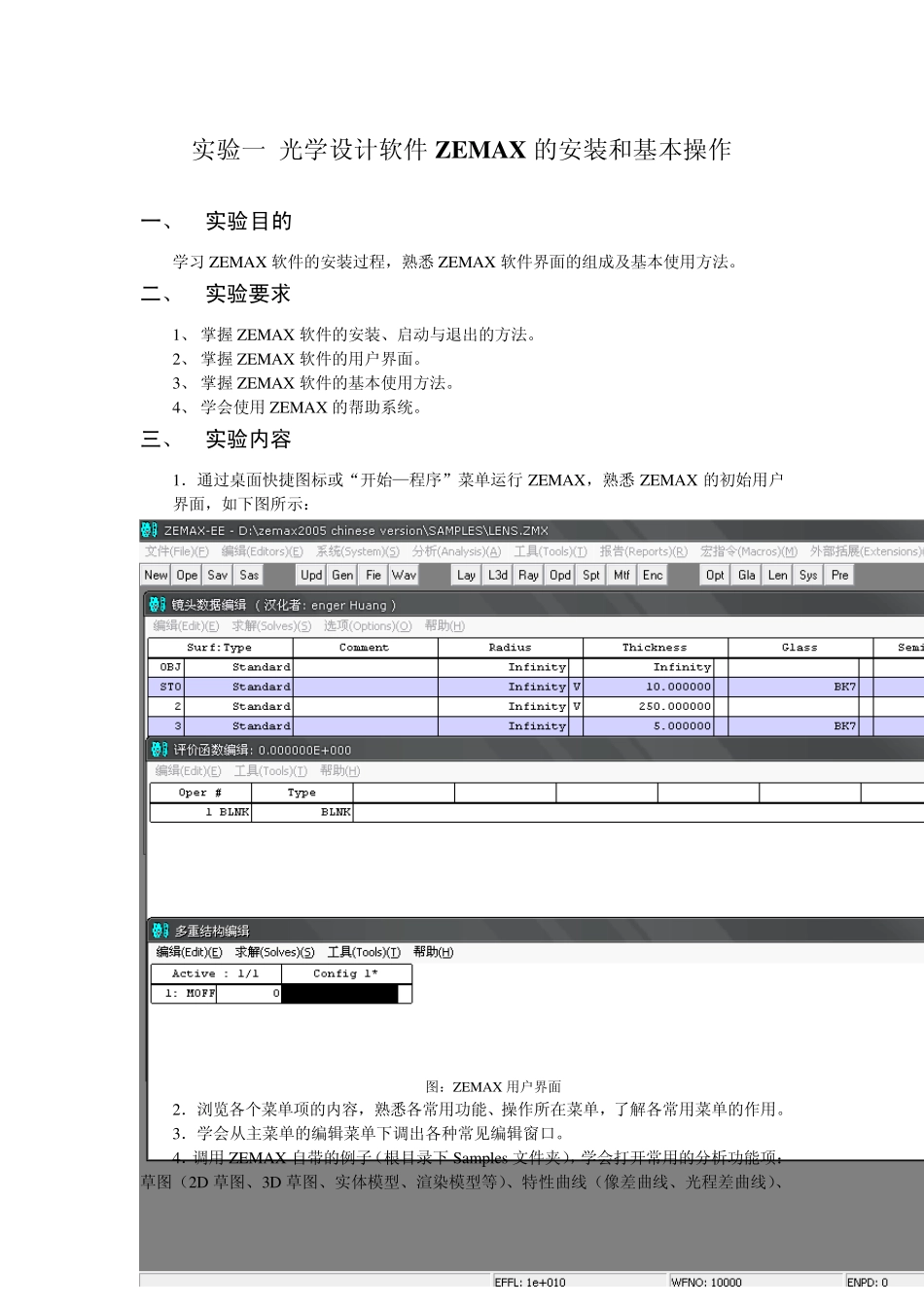Open the 编辑(Editors) main menu
924x1307 pixels.
pos(262,551)
